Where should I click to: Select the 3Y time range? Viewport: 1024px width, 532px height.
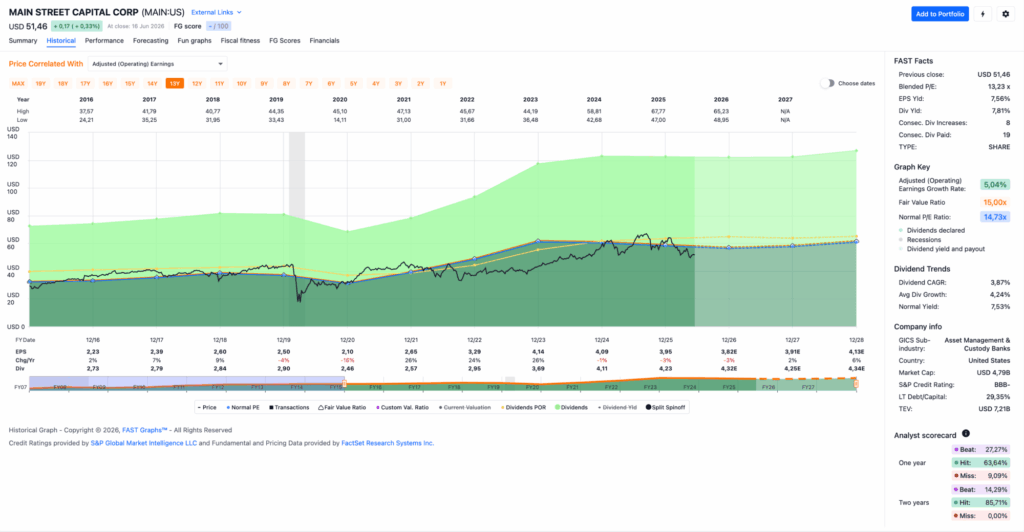tap(398, 84)
